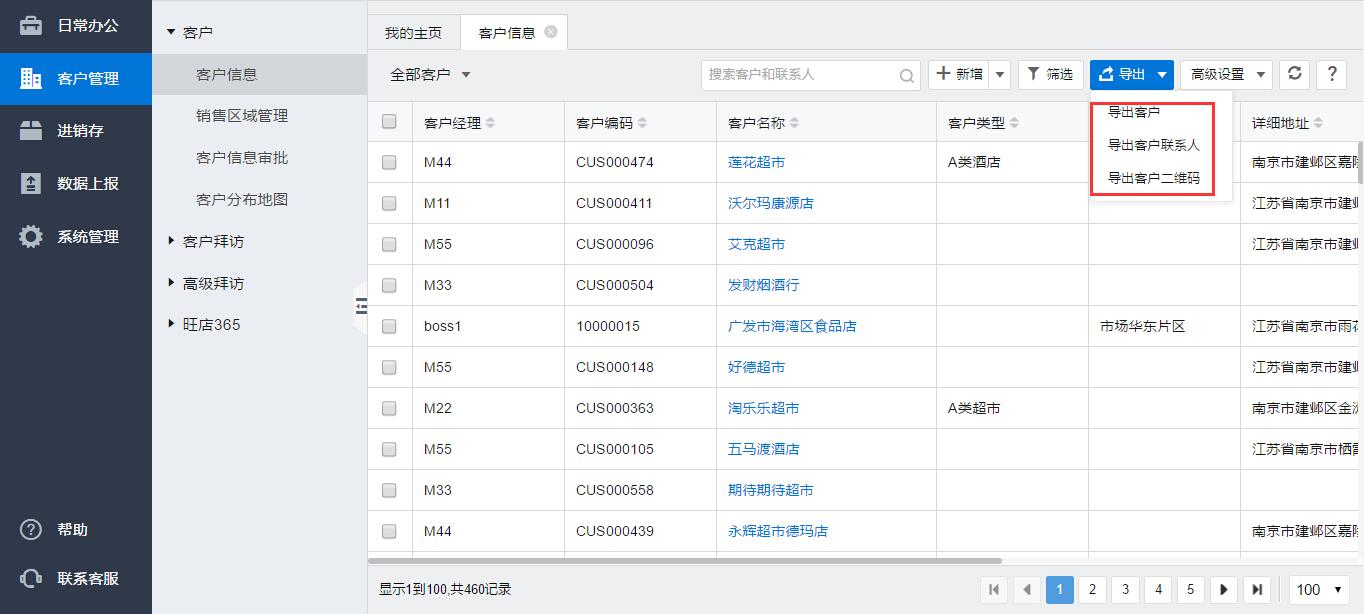Tick the select-all checkbox in the header

pyautogui.click(x=389, y=122)
